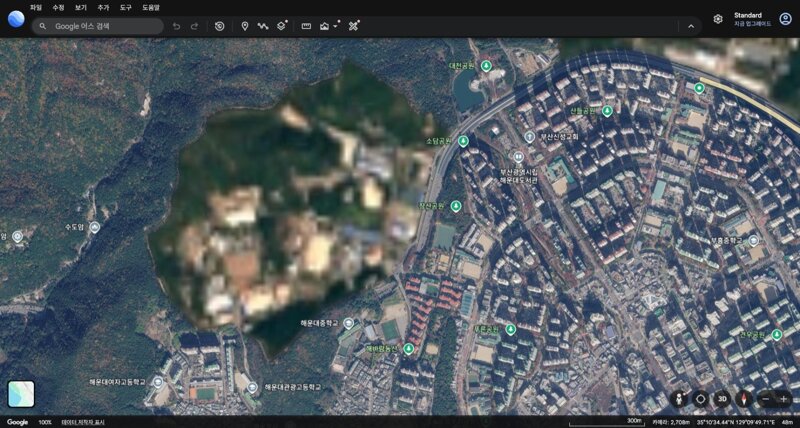Select the 수도암 temple marker

coord(94,227)
